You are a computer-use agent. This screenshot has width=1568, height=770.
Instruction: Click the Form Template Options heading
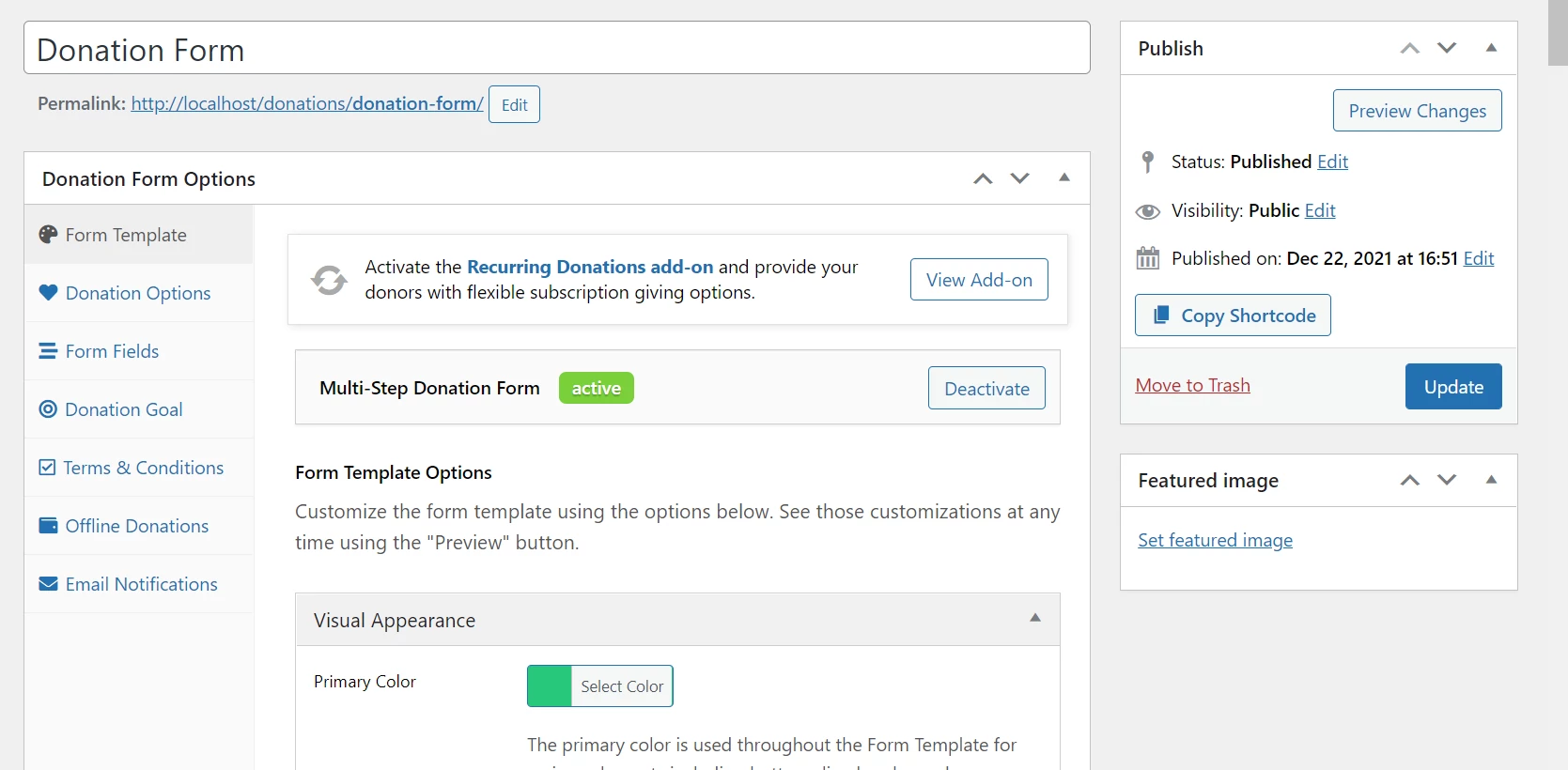pyautogui.click(x=394, y=472)
